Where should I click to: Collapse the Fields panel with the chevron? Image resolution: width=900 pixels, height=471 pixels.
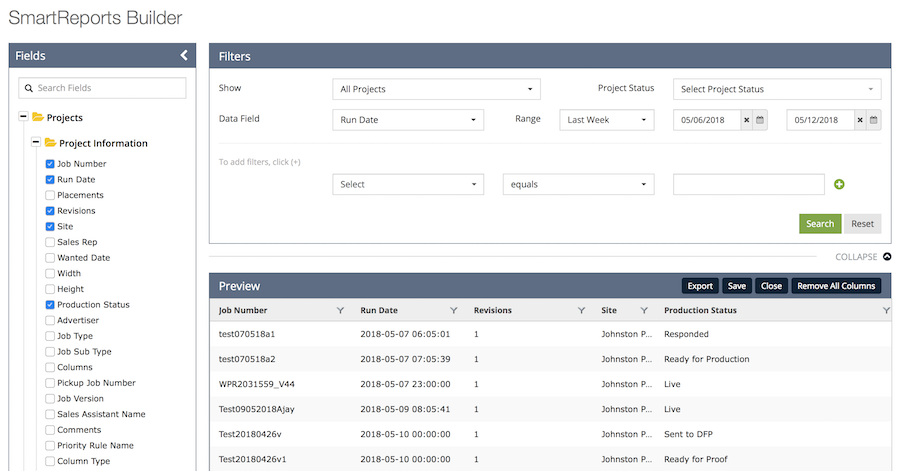(184, 55)
